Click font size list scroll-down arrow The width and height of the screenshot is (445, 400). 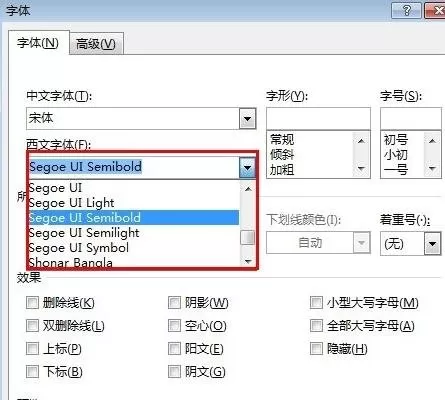432,169
